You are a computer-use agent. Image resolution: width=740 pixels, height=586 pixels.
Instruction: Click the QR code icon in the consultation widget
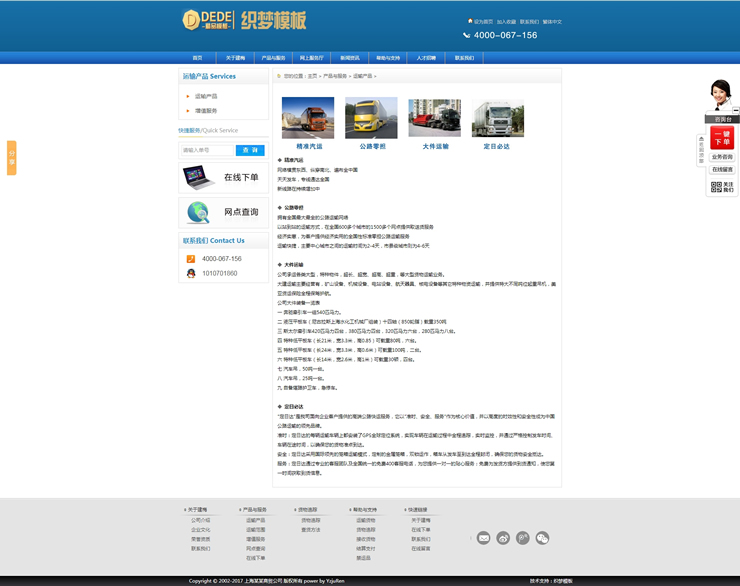pos(715,186)
